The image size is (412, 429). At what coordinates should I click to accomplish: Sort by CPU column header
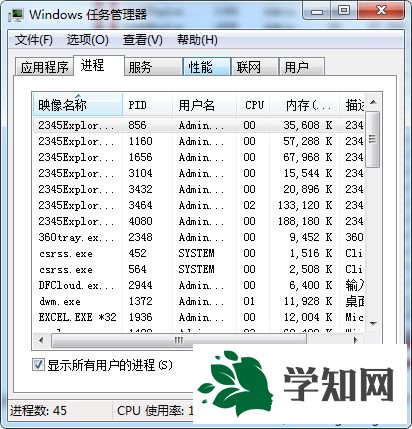[253, 105]
